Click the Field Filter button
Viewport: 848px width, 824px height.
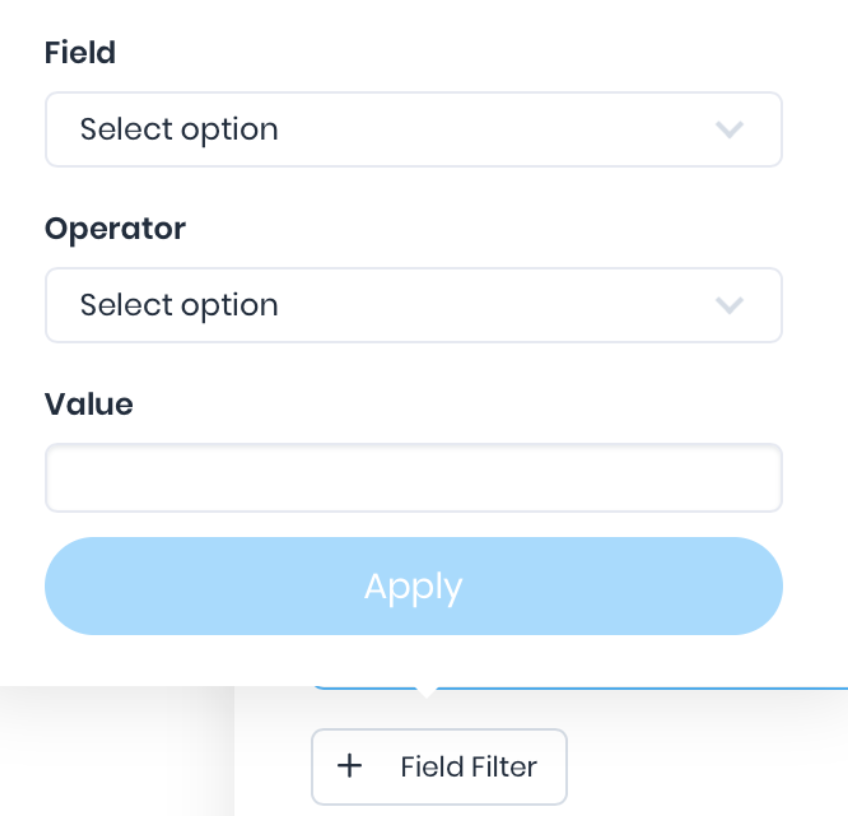point(439,767)
